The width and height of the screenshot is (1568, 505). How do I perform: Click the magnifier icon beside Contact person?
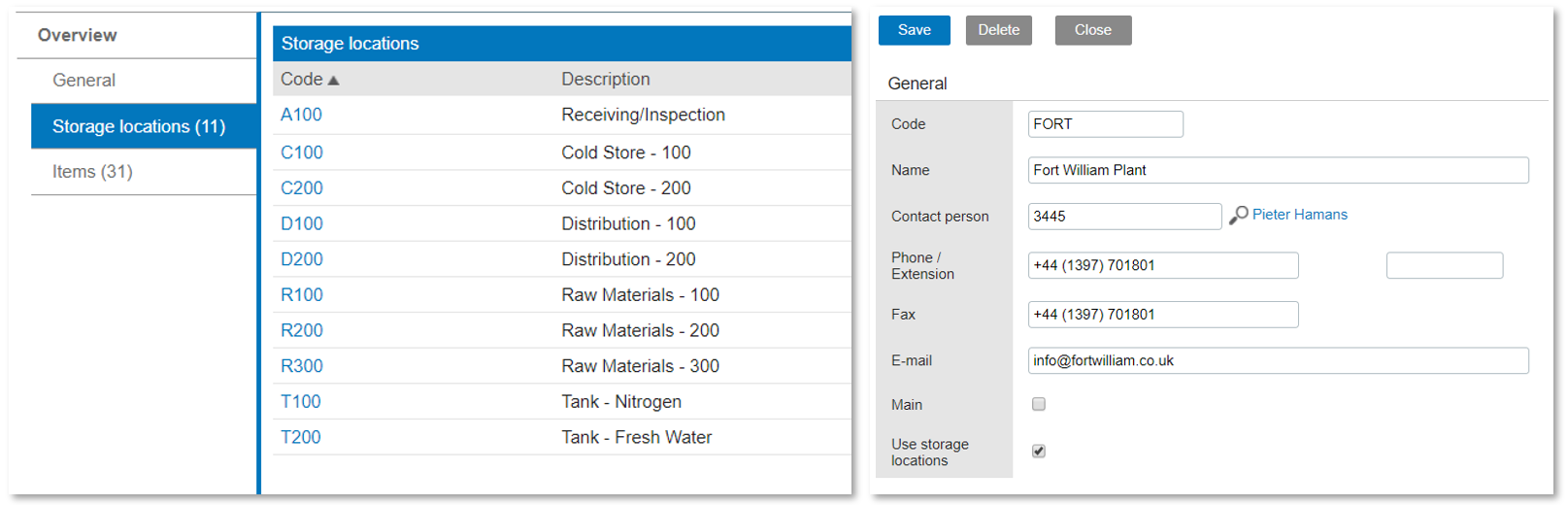pos(1238,216)
